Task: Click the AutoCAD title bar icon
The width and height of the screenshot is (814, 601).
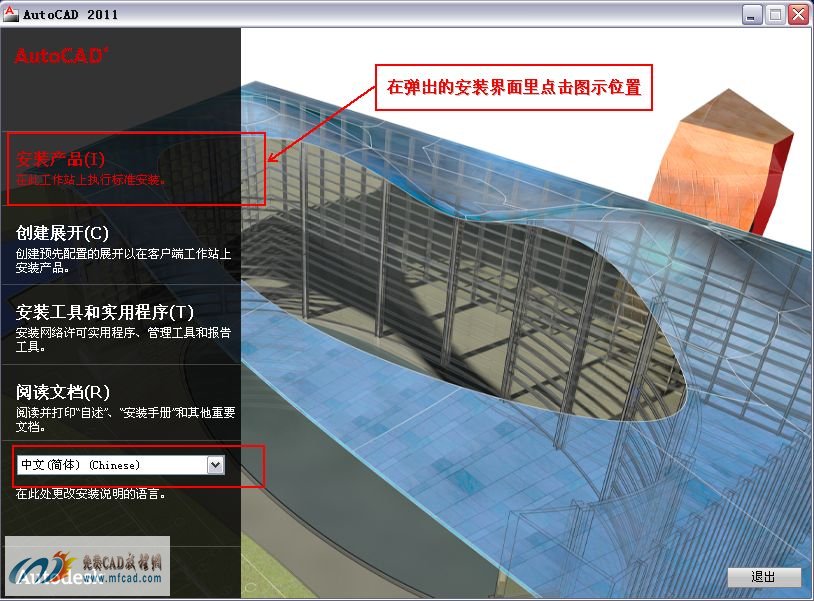Action: pos(10,13)
